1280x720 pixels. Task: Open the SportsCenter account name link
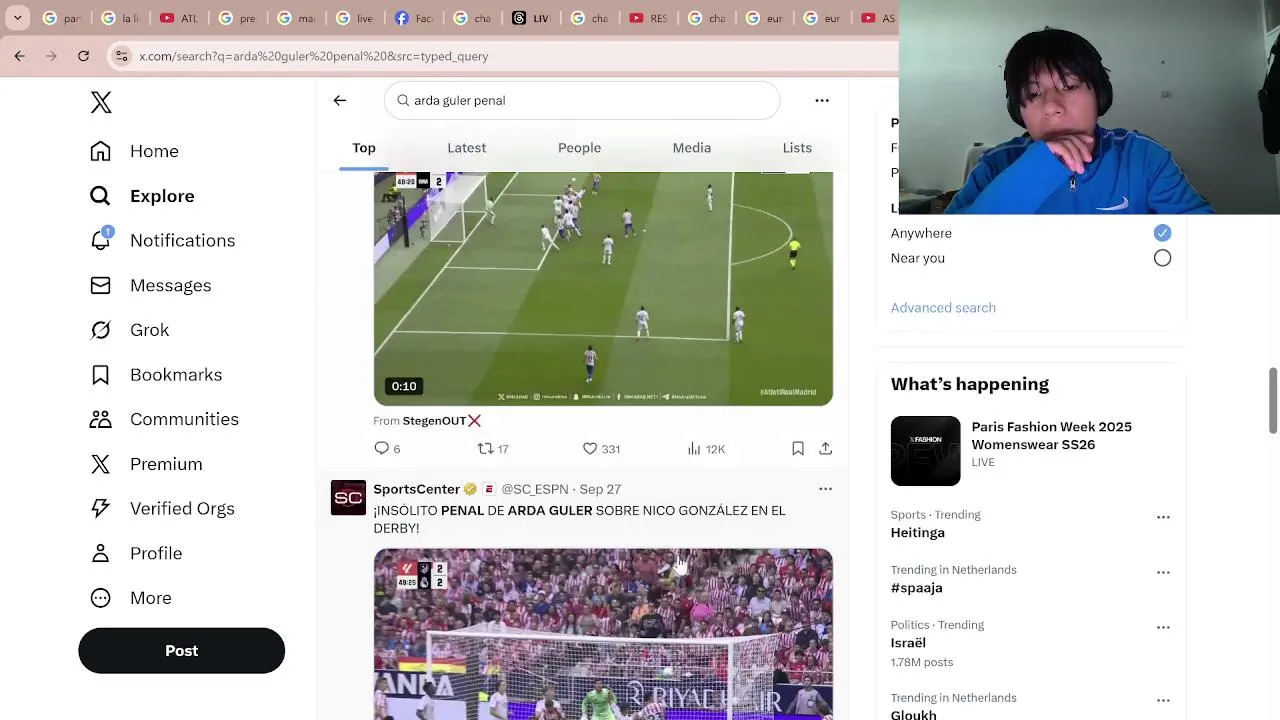[417, 489]
